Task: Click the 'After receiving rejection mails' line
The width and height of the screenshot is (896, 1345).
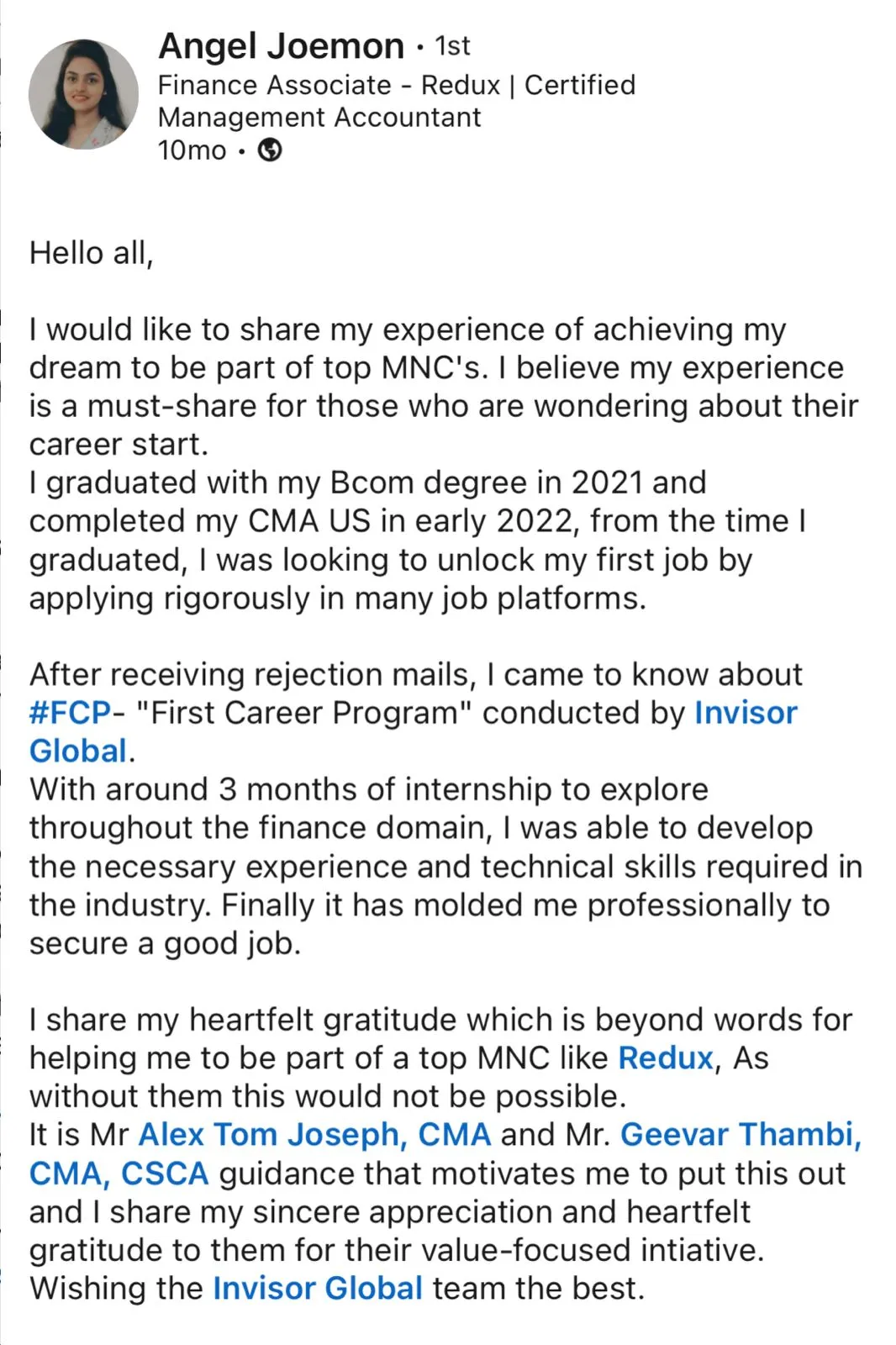Action: (x=416, y=674)
